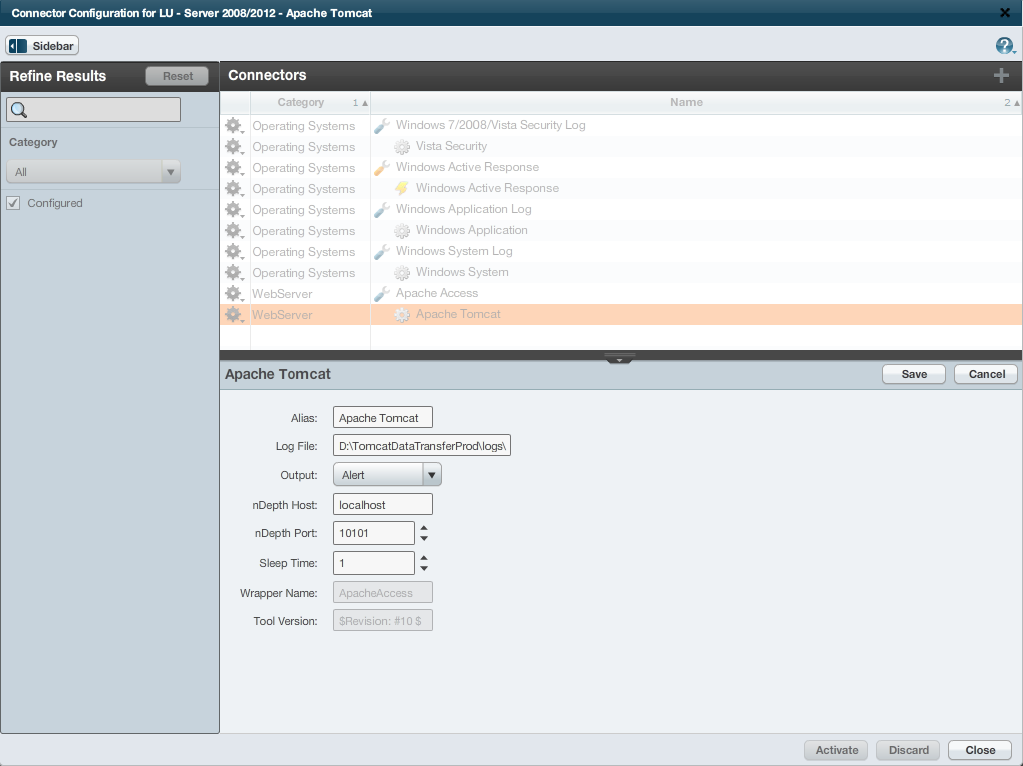Click the Discard button
Image resolution: width=1023 pixels, height=766 pixels.
(x=908, y=750)
